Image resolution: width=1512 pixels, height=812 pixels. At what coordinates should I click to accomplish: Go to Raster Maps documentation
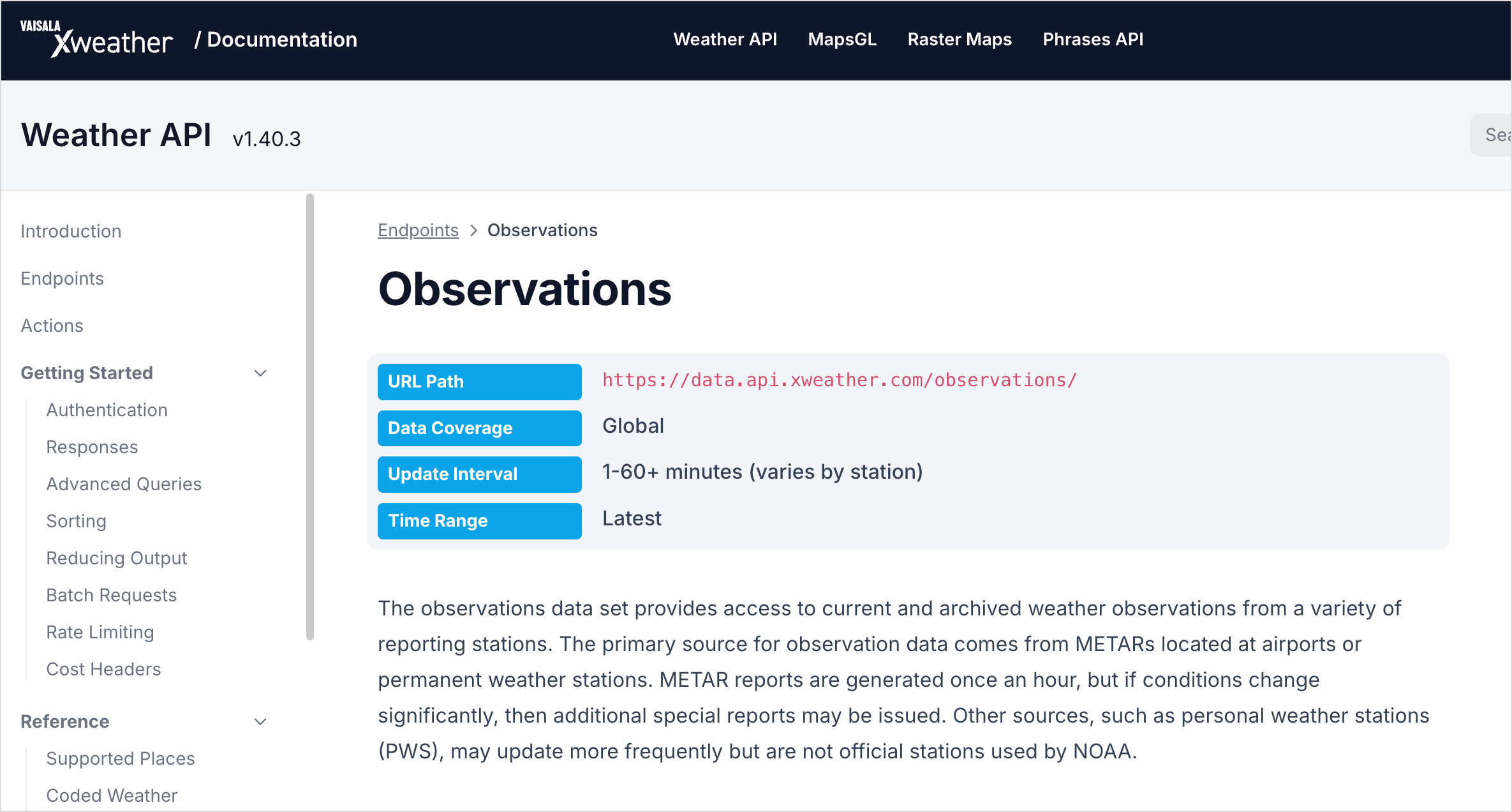(x=960, y=40)
